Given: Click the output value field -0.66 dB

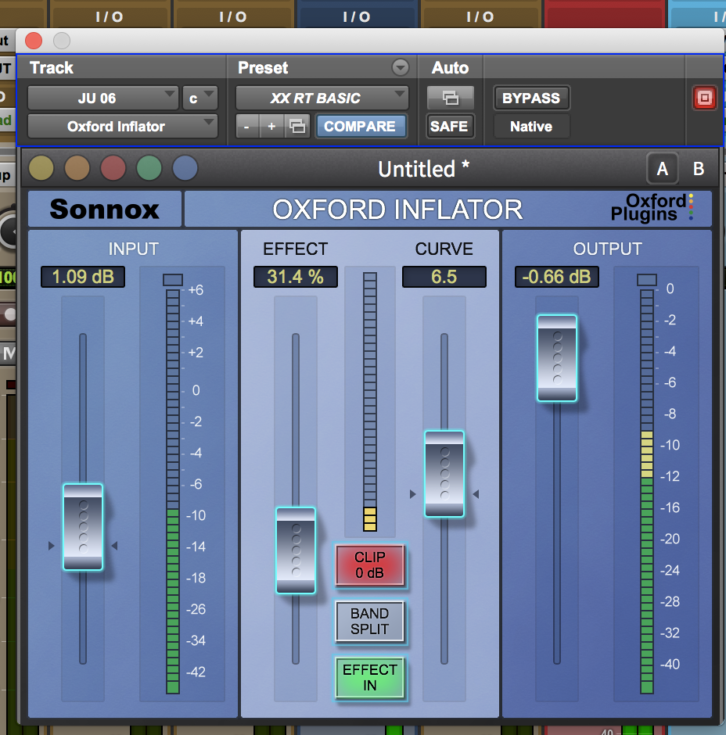Looking at the screenshot, I should pyautogui.click(x=557, y=277).
